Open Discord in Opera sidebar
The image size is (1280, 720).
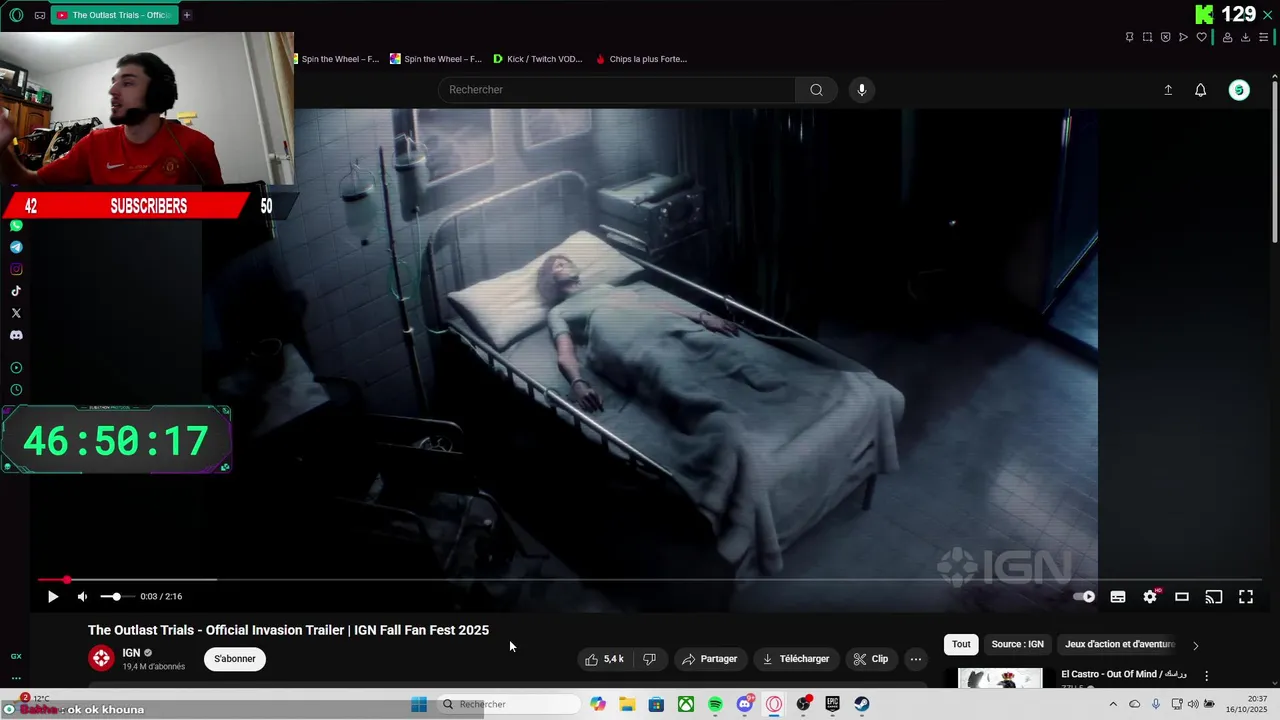[16, 335]
